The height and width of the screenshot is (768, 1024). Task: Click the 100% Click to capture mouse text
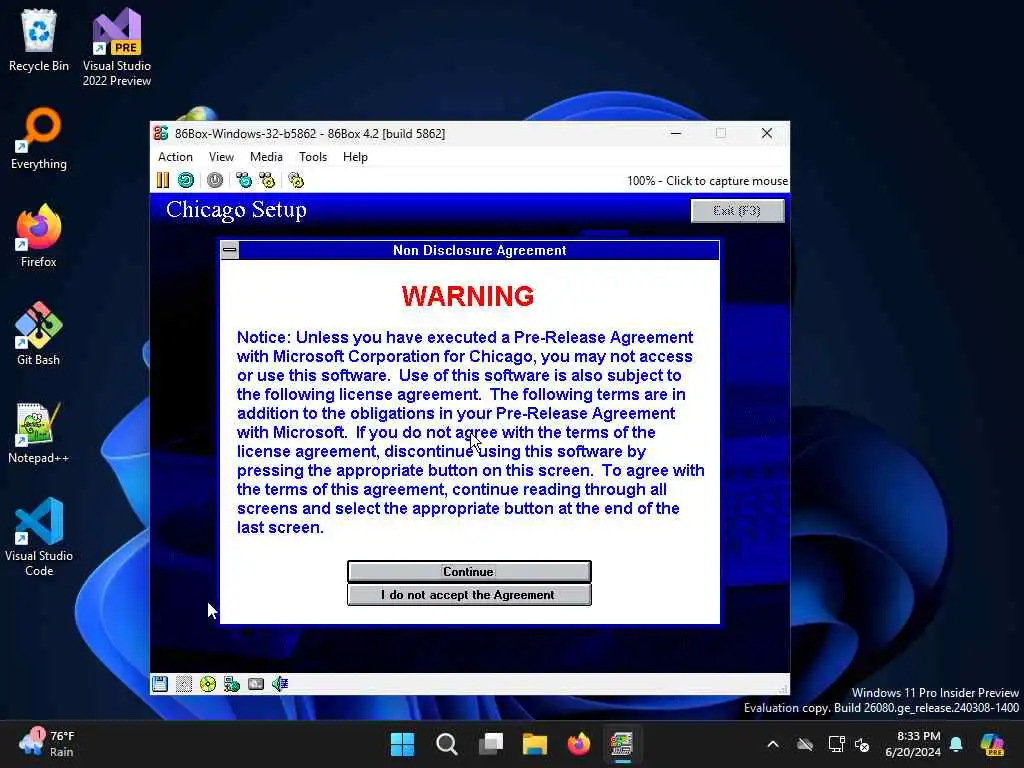click(x=707, y=181)
